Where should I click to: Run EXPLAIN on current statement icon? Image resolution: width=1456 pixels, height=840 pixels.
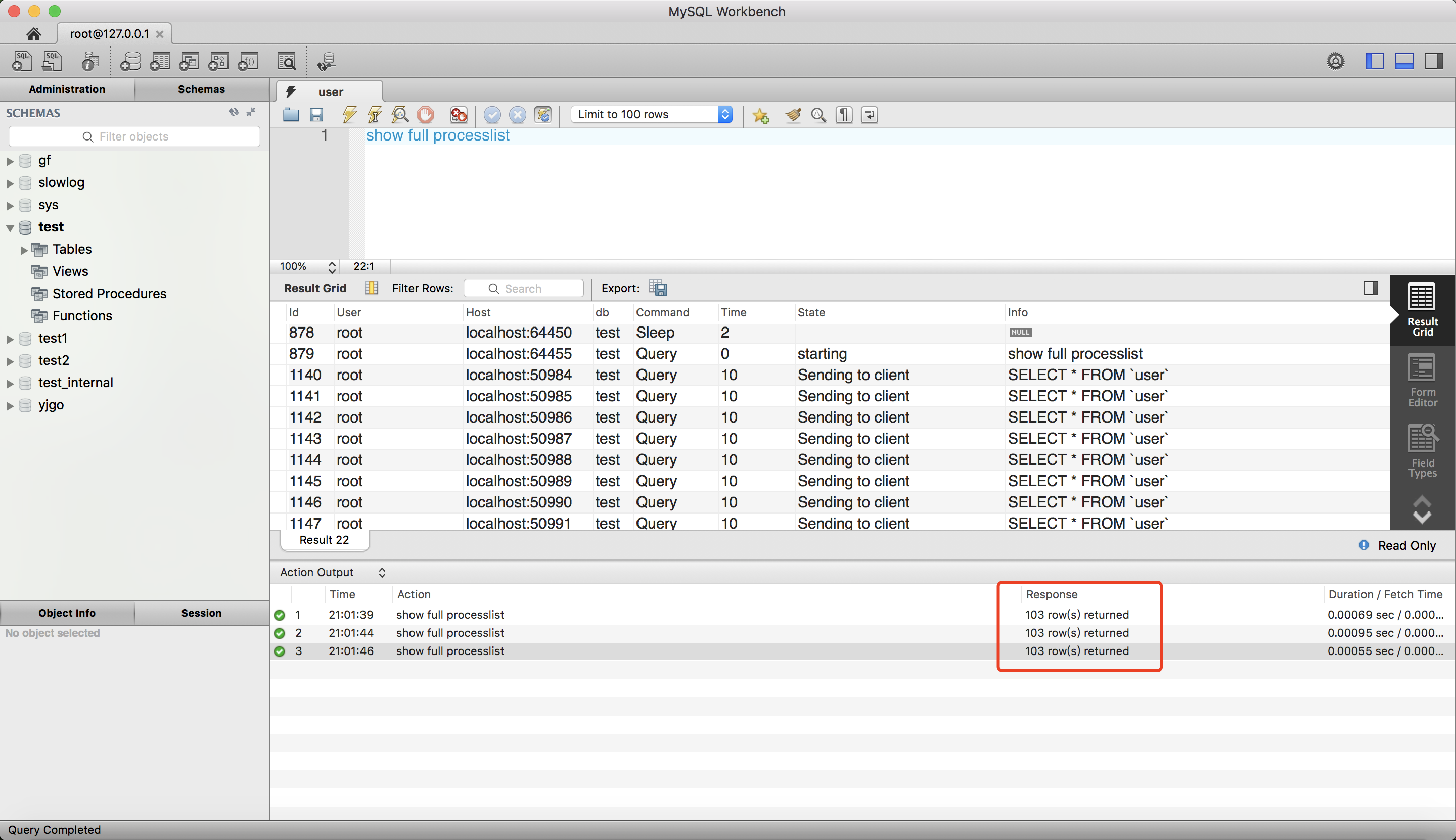coord(400,114)
